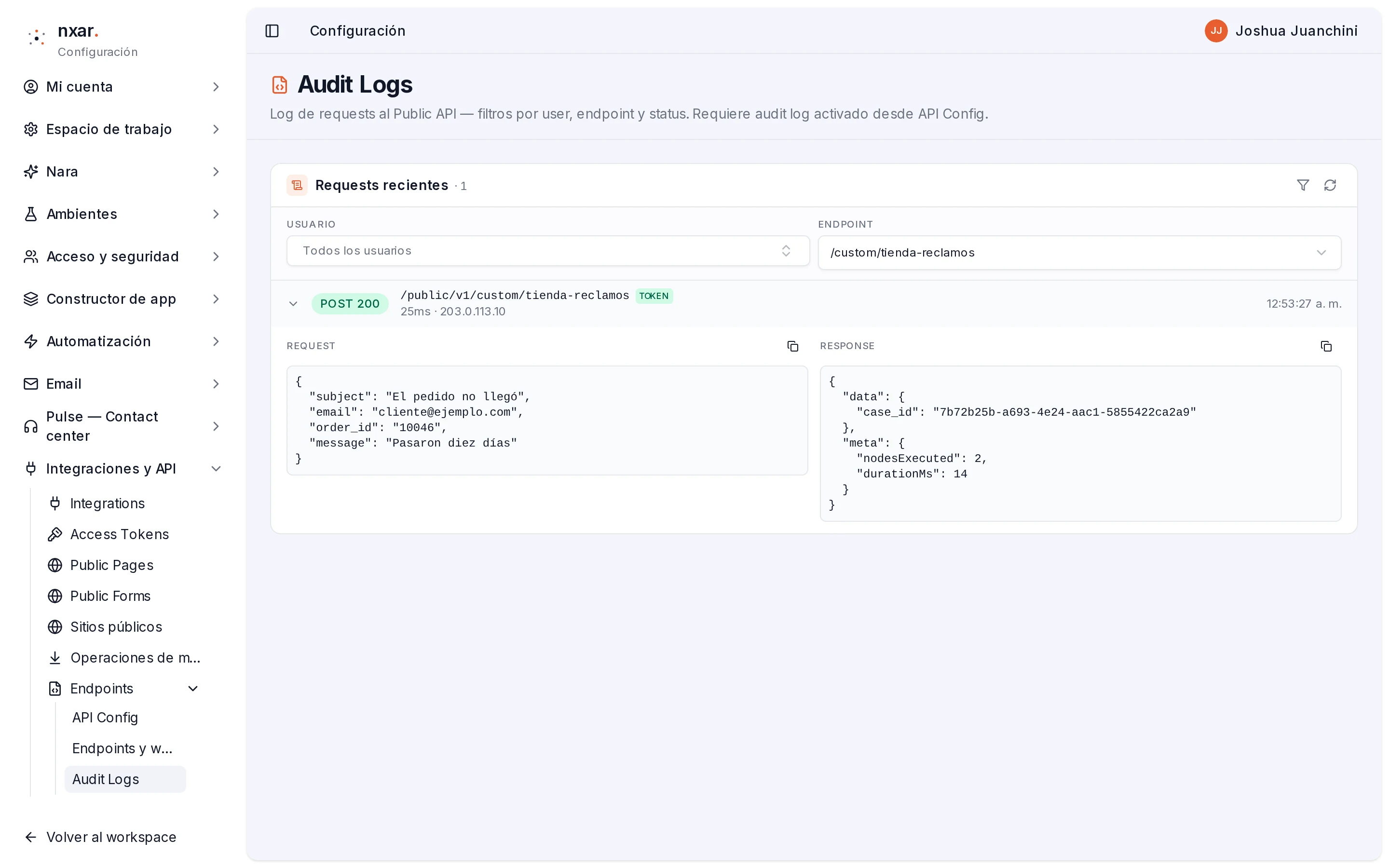Refresh the recent requests list
This screenshot has height=868, width=1389.
tap(1330, 185)
